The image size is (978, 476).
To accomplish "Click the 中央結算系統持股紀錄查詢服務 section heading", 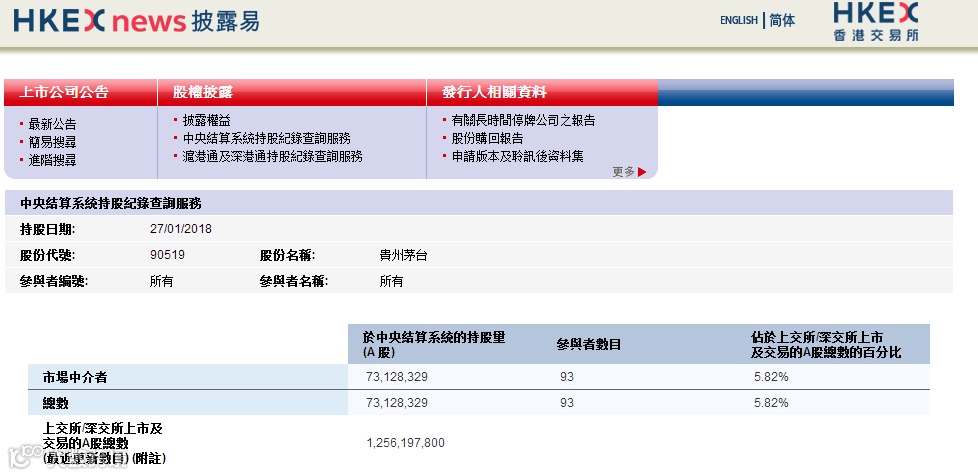I will (x=111, y=203).
